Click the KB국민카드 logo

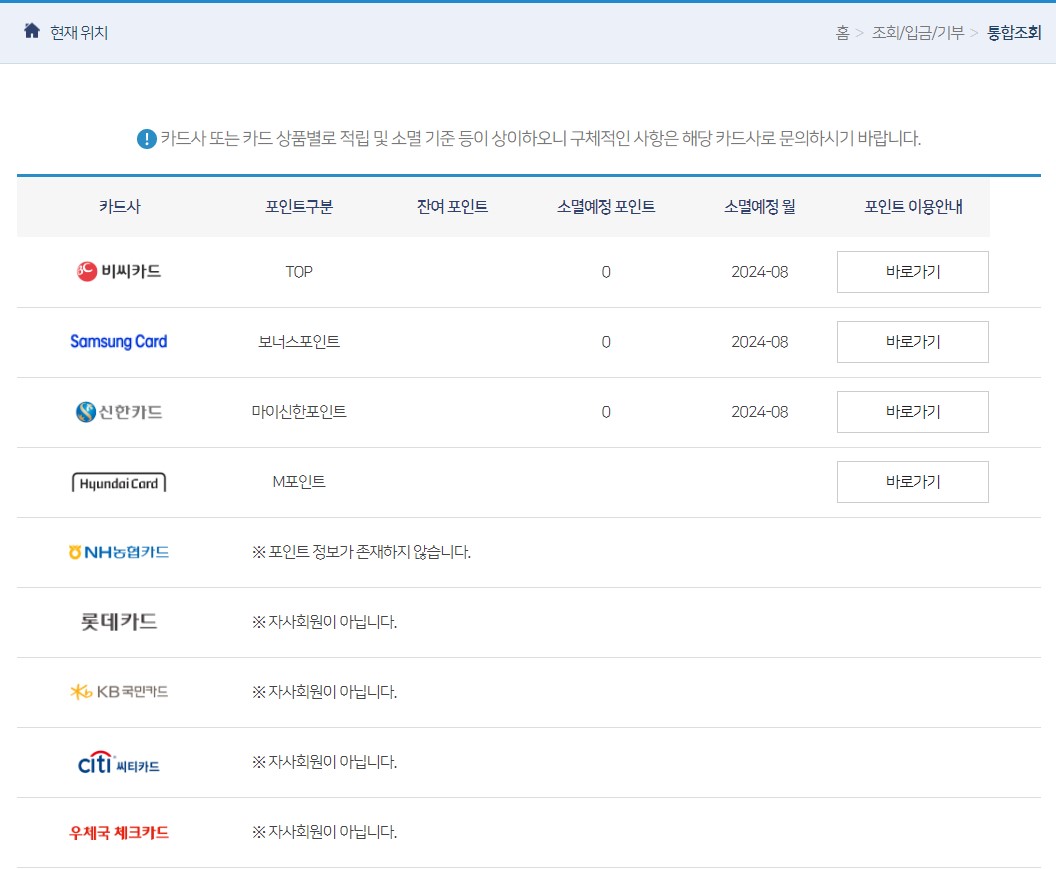(x=119, y=691)
